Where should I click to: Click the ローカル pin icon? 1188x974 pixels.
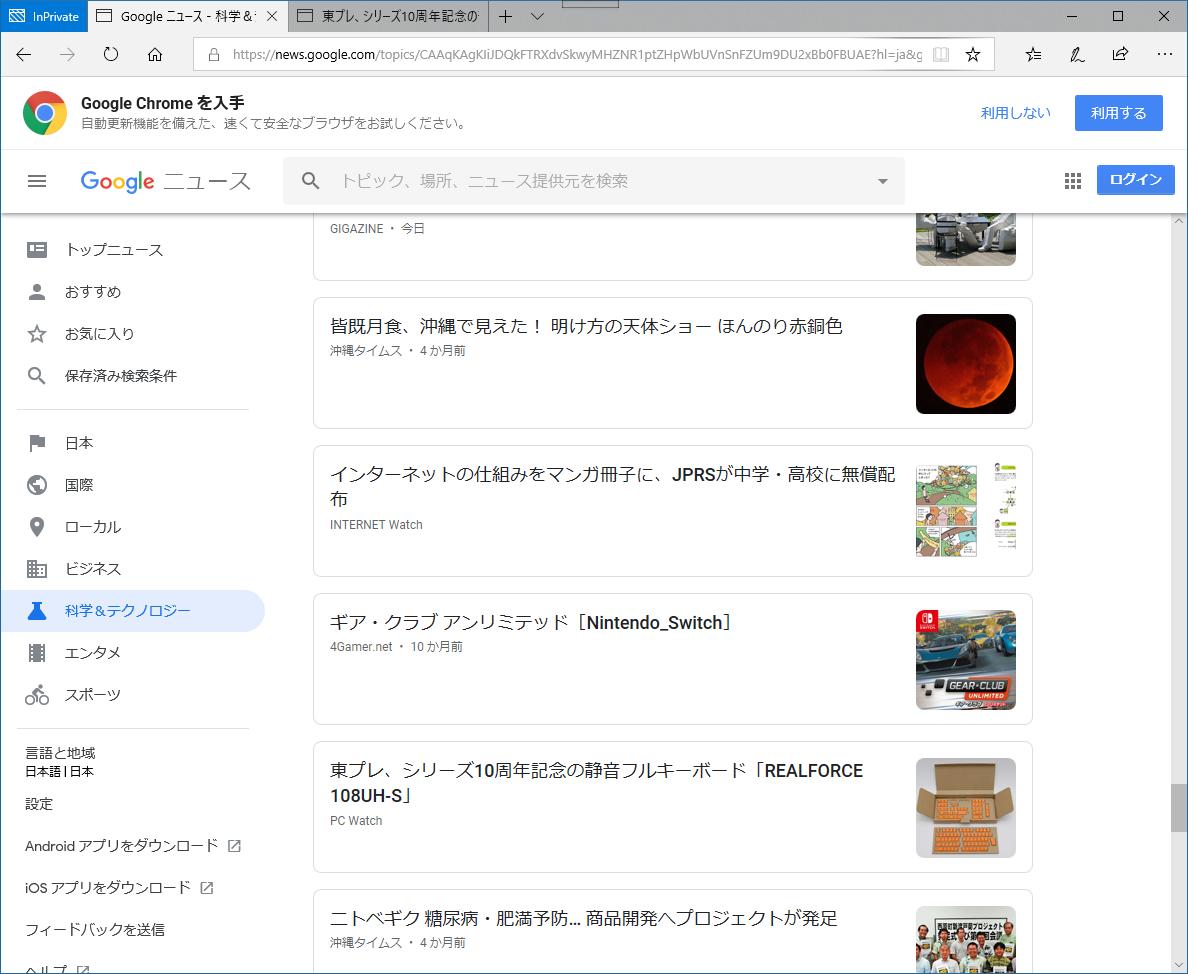36,527
